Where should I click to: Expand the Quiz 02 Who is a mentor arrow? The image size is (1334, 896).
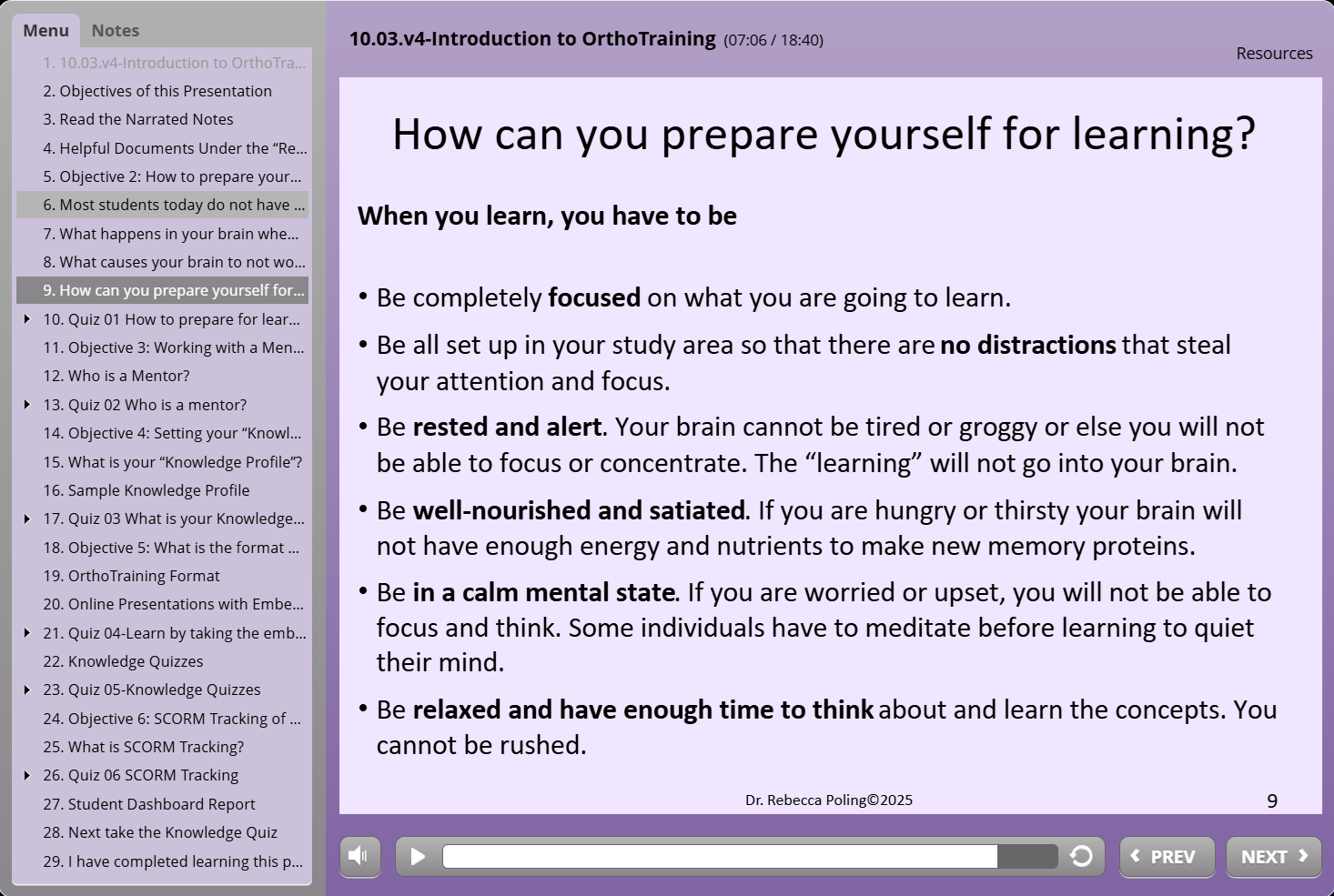[27, 405]
